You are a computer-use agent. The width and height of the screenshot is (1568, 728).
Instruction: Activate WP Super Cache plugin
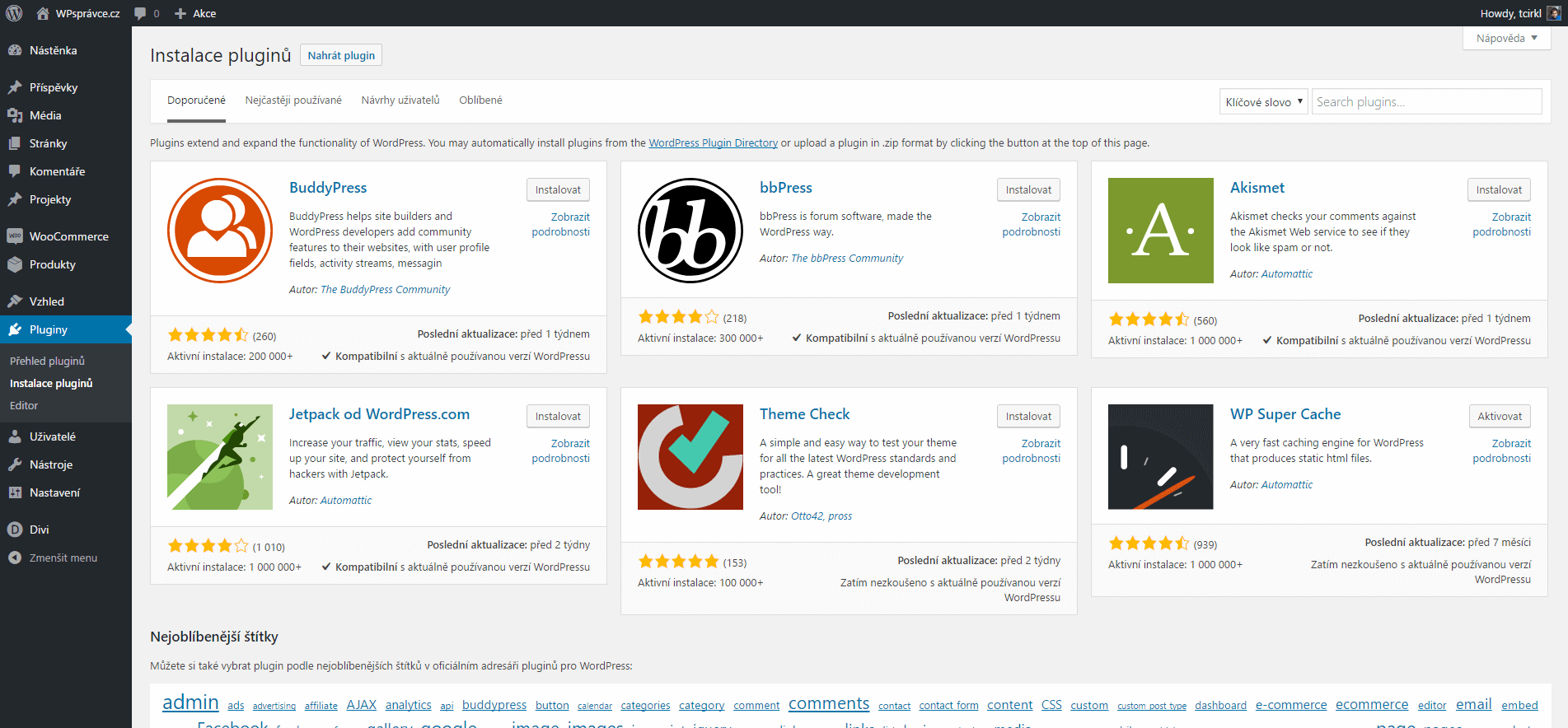tap(1500, 416)
